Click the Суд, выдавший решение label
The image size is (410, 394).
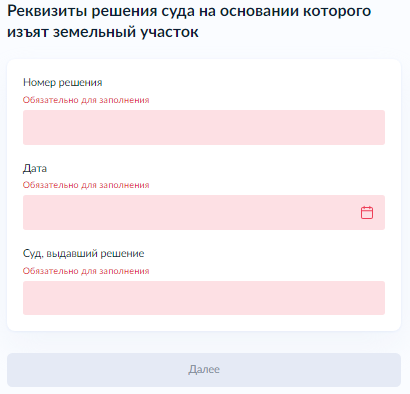[x=84, y=254]
